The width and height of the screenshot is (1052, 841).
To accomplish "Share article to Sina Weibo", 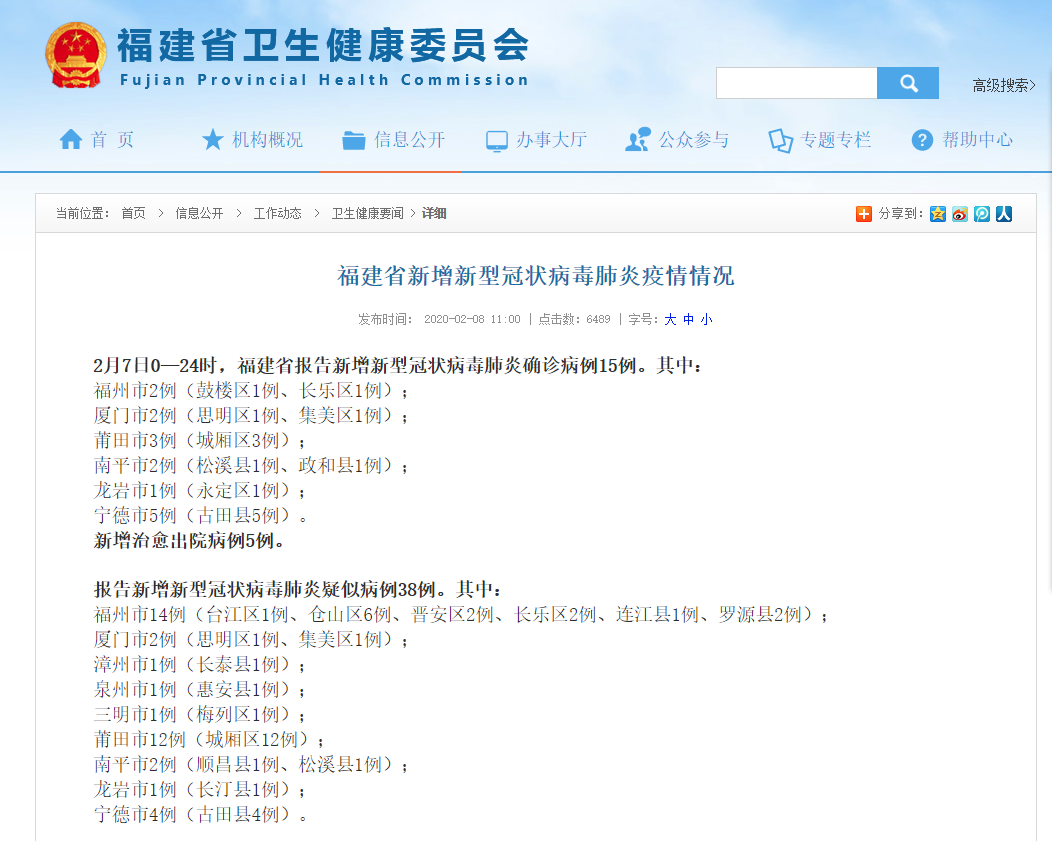I will click(x=960, y=213).
